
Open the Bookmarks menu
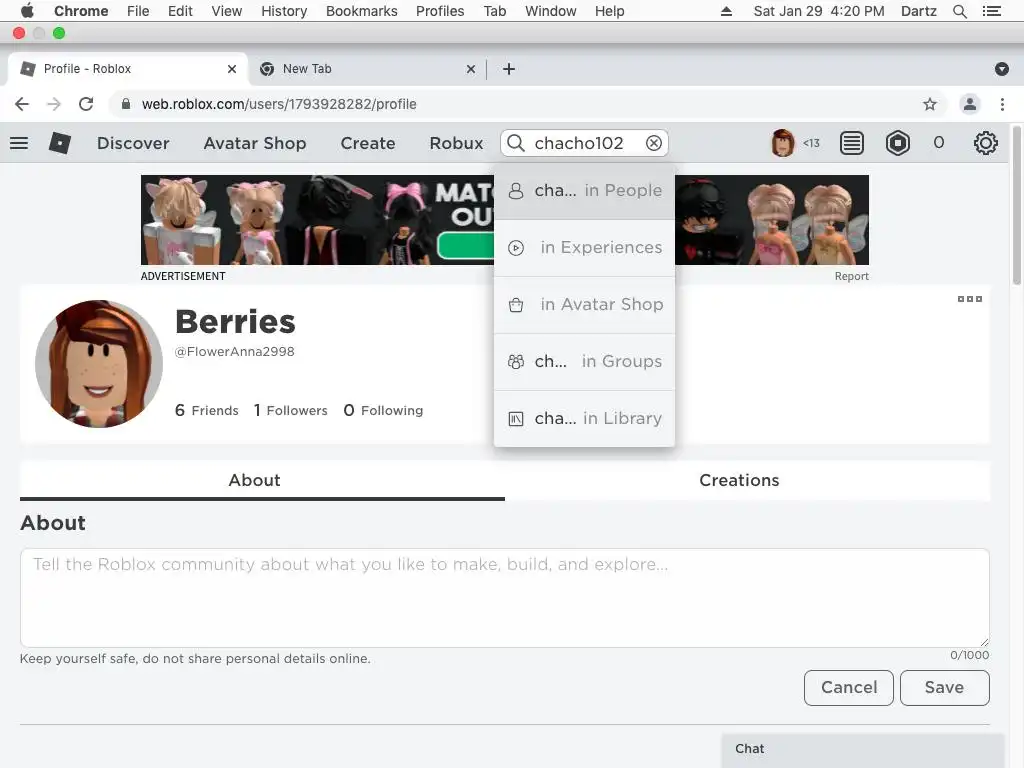pos(361,11)
